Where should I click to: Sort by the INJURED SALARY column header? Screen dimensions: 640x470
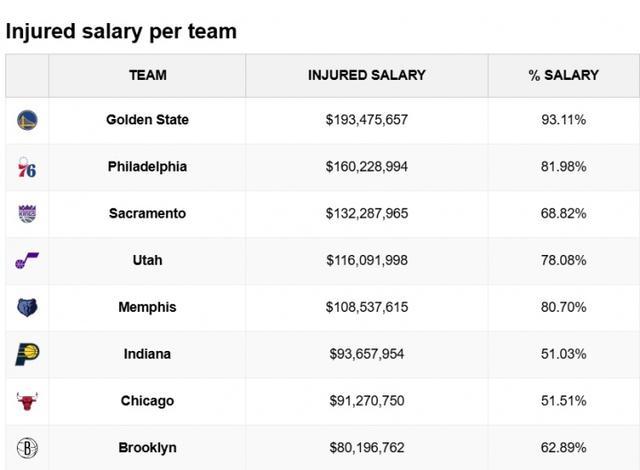tap(366, 75)
